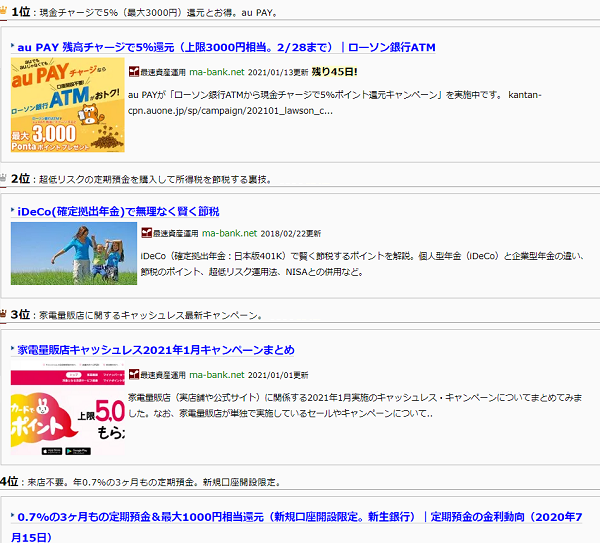Screen dimensions: 600x543
Task: Click the 家電量販店 article description text
Action: click(355, 405)
